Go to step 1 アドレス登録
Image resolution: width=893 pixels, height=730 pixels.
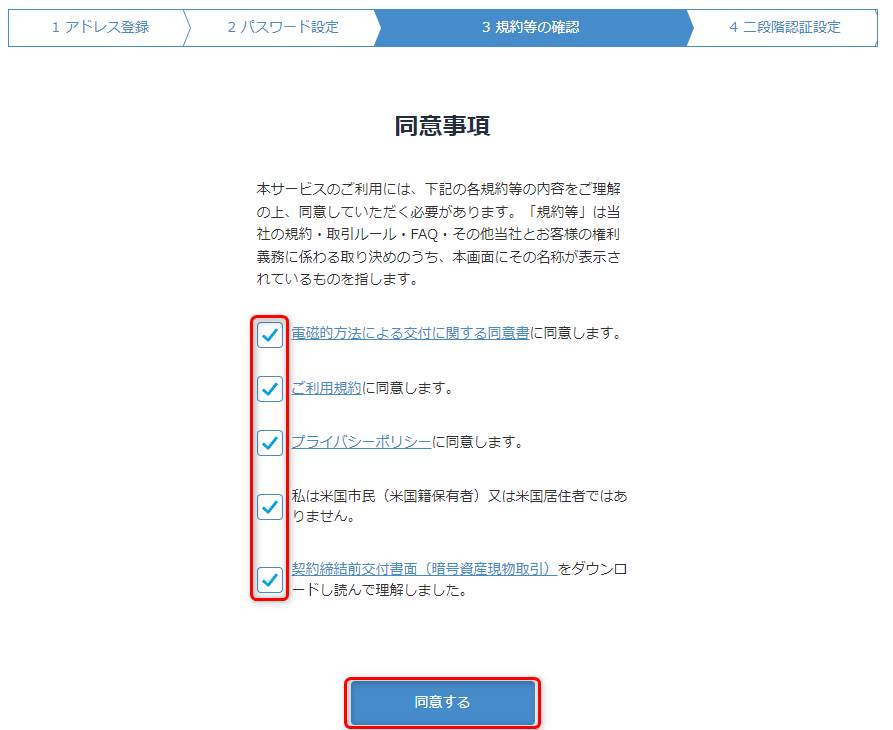[100, 27]
